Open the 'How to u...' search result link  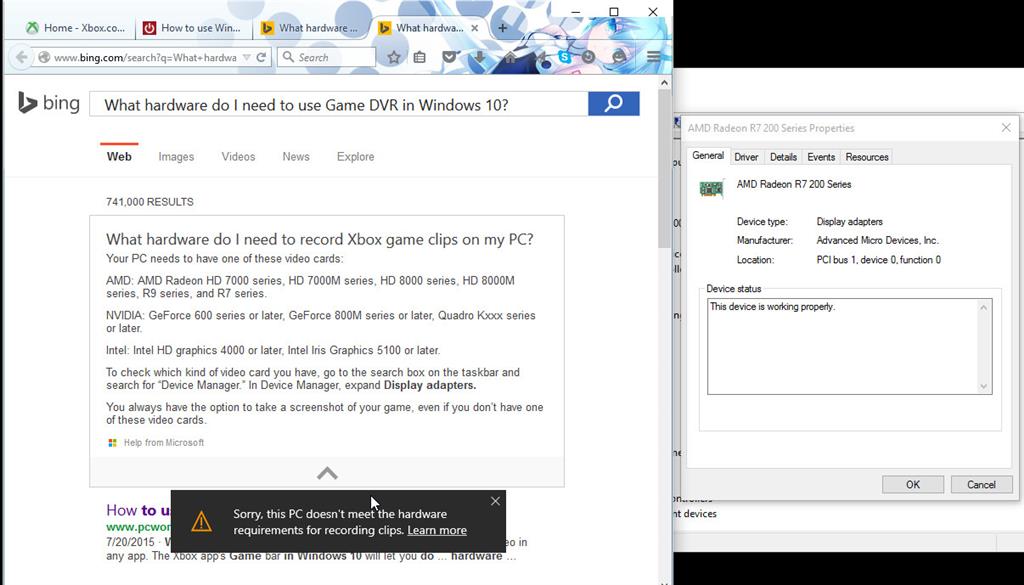tap(139, 510)
